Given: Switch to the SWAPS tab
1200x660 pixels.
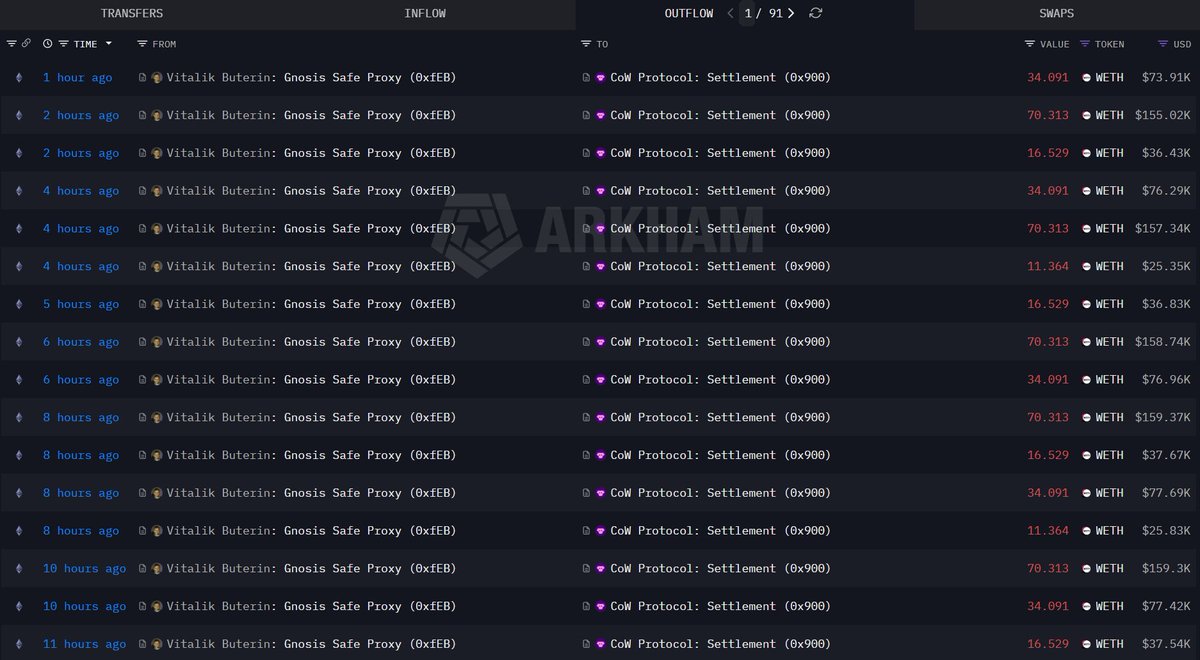Looking at the screenshot, I should [x=1057, y=14].
